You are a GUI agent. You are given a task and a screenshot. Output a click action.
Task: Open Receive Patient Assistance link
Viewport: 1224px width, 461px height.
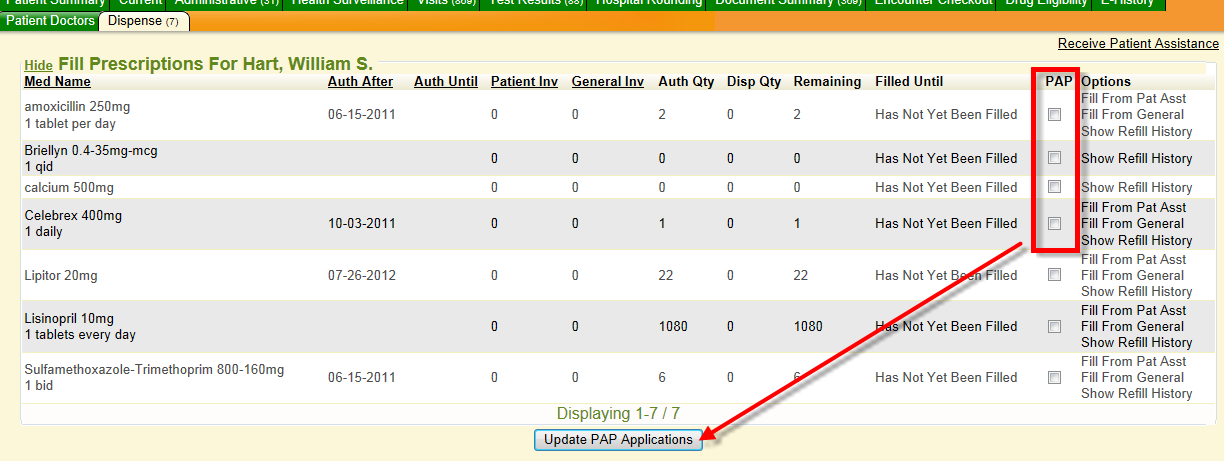pyautogui.click(x=1138, y=43)
